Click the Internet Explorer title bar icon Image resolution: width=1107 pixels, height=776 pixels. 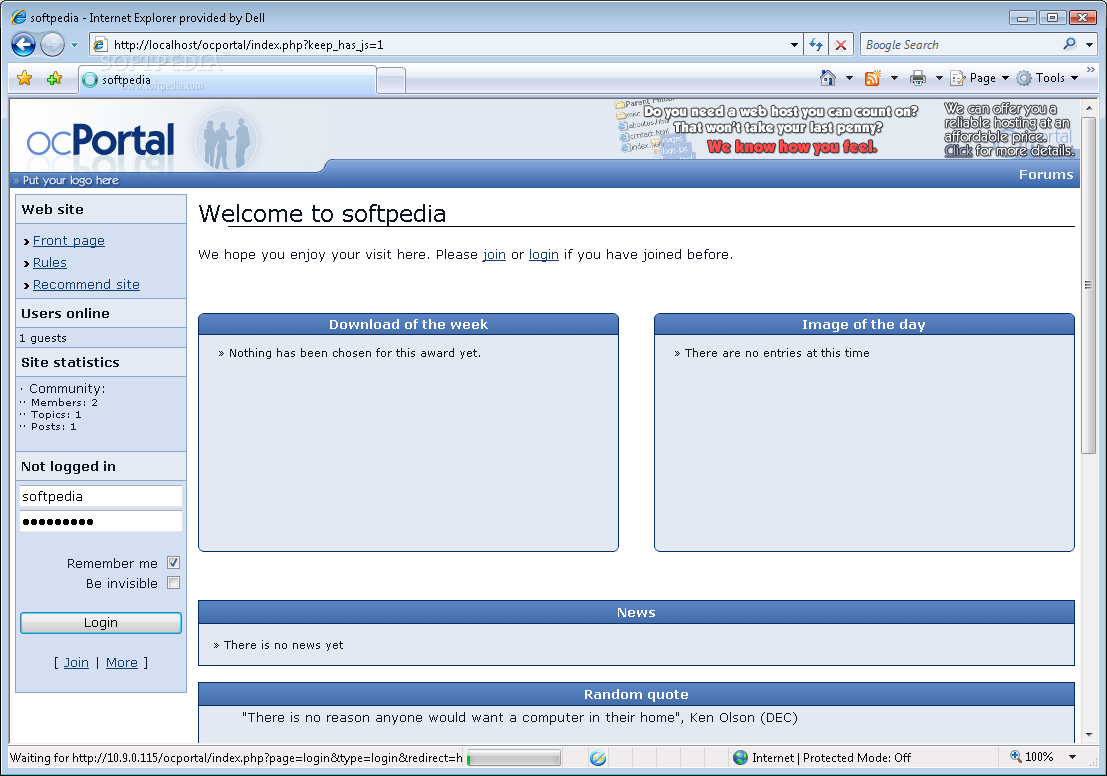(19, 17)
